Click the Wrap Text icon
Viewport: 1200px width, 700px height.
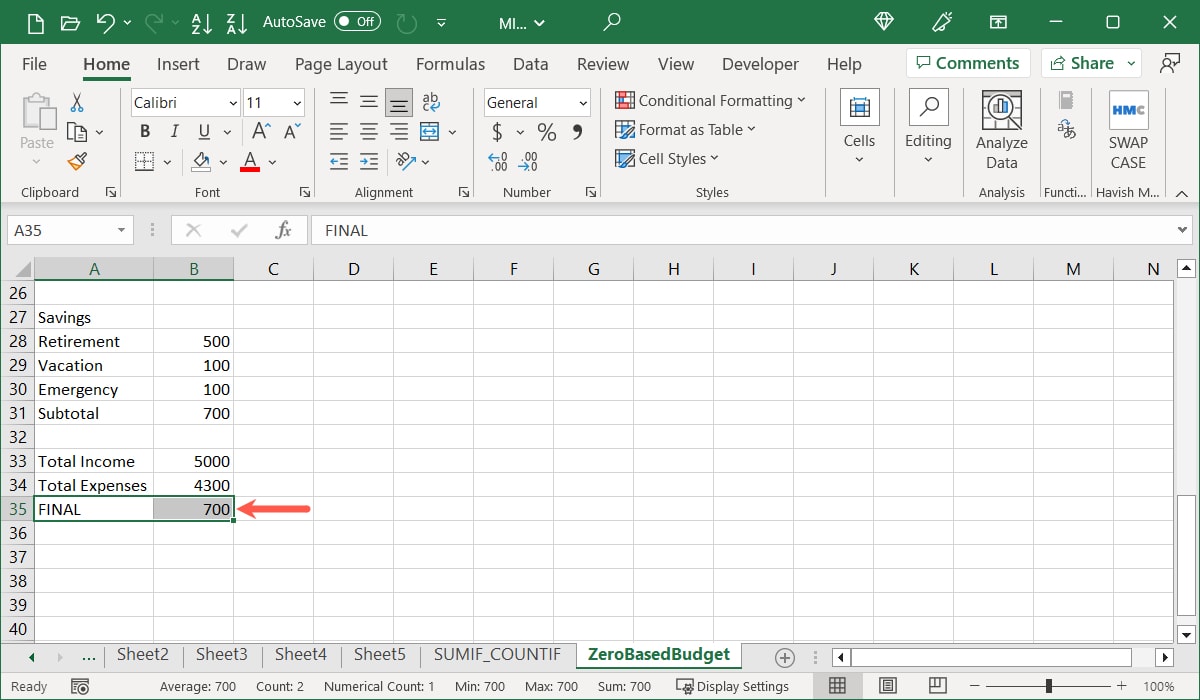pos(431,101)
